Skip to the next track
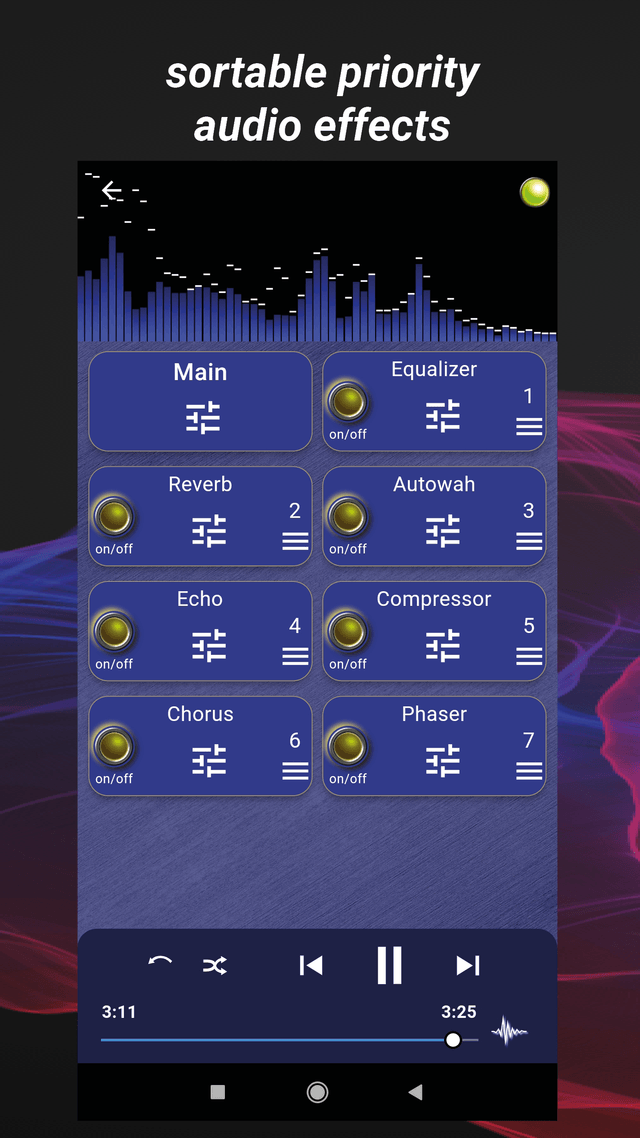Screen dimensions: 640x1138 point(467,965)
